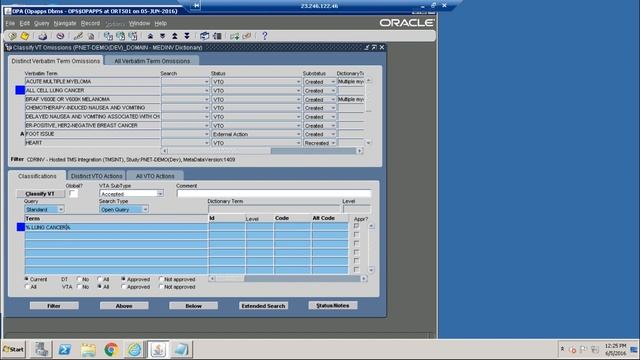Tick the Appr? checkbox on the % LUNG CANCER% row

point(356,226)
